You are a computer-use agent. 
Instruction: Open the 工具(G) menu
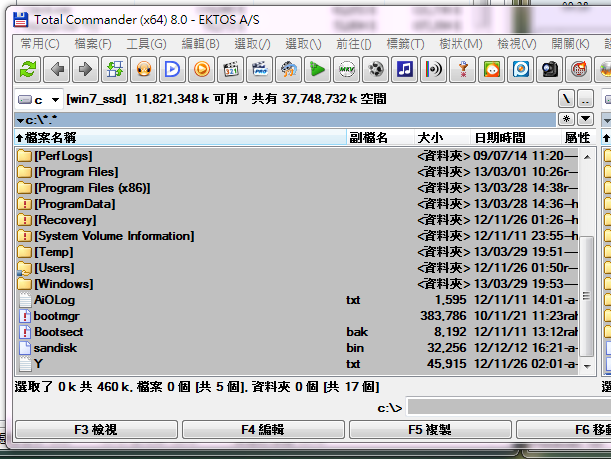point(146,44)
